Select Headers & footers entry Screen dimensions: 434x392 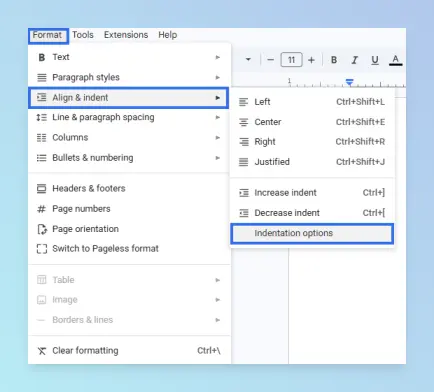129,188
